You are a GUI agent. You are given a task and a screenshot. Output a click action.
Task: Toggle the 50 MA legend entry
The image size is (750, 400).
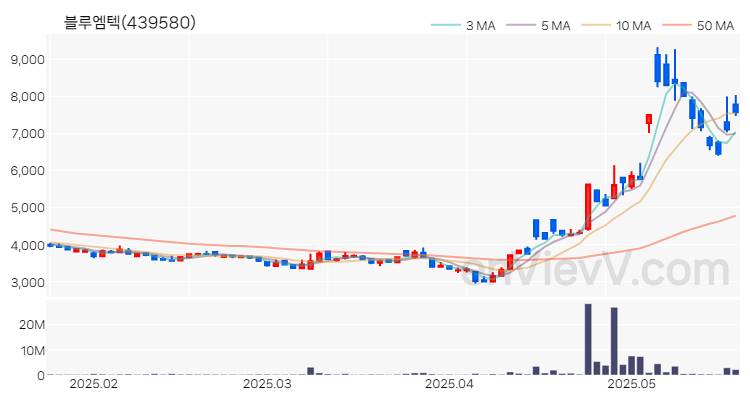pos(698,25)
